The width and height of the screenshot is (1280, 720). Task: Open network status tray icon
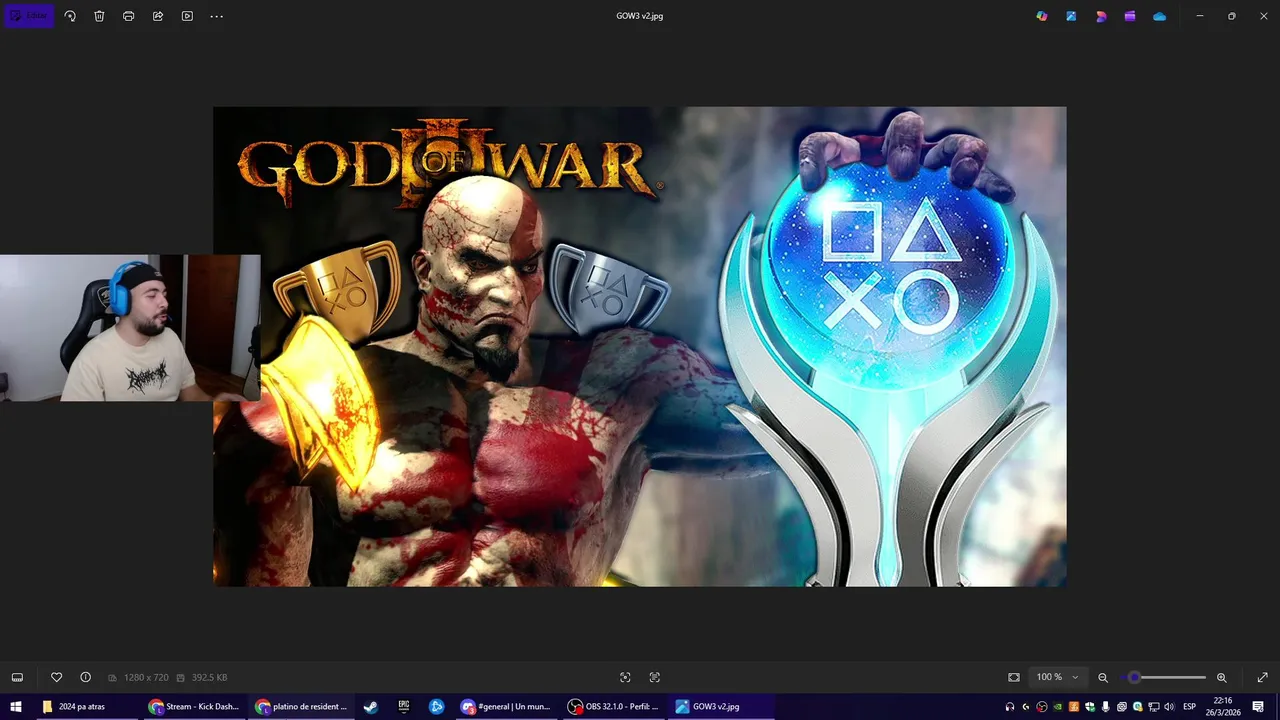(x=1153, y=707)
